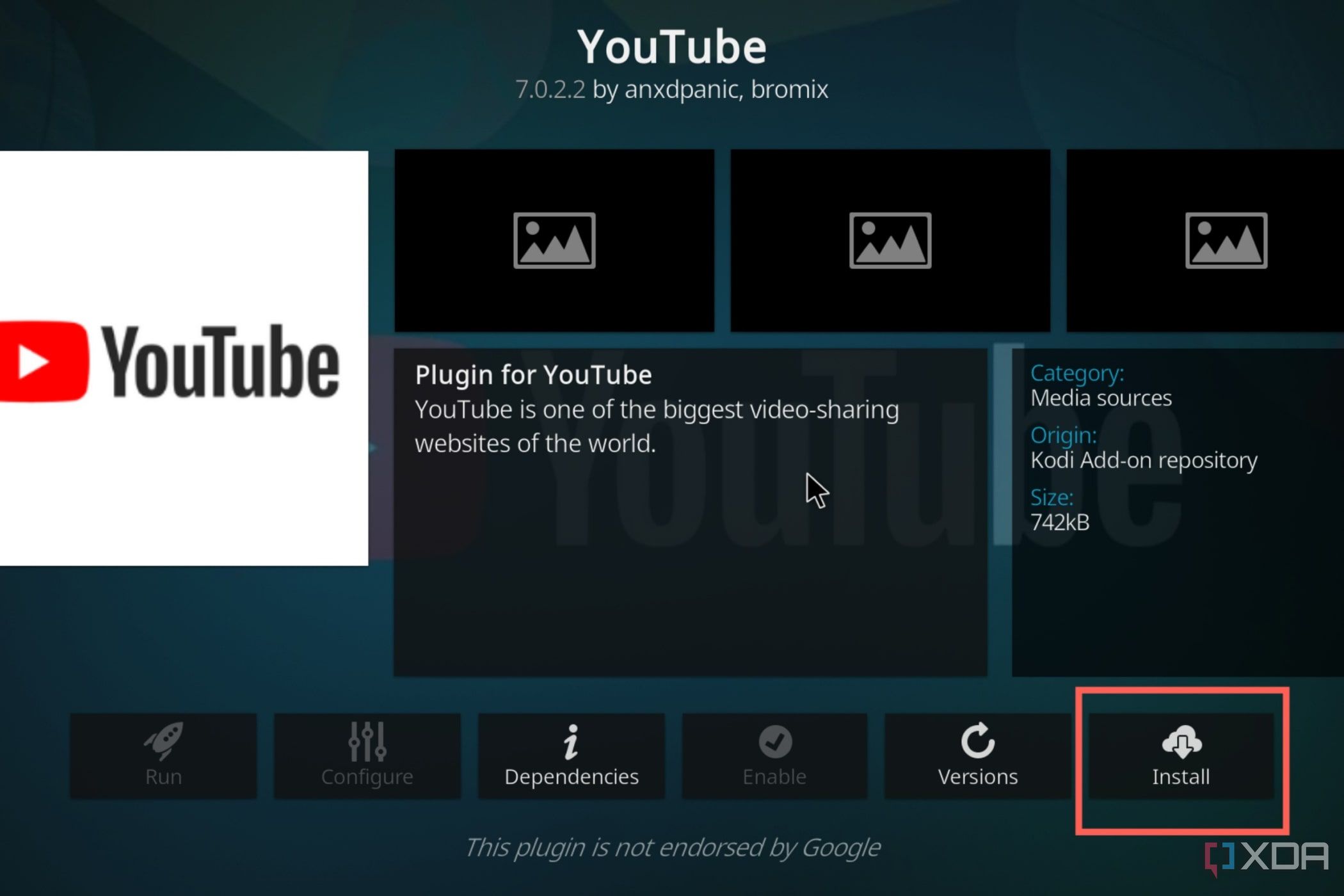Open the Versions option

pyautogui.click(x=977, y=756)
